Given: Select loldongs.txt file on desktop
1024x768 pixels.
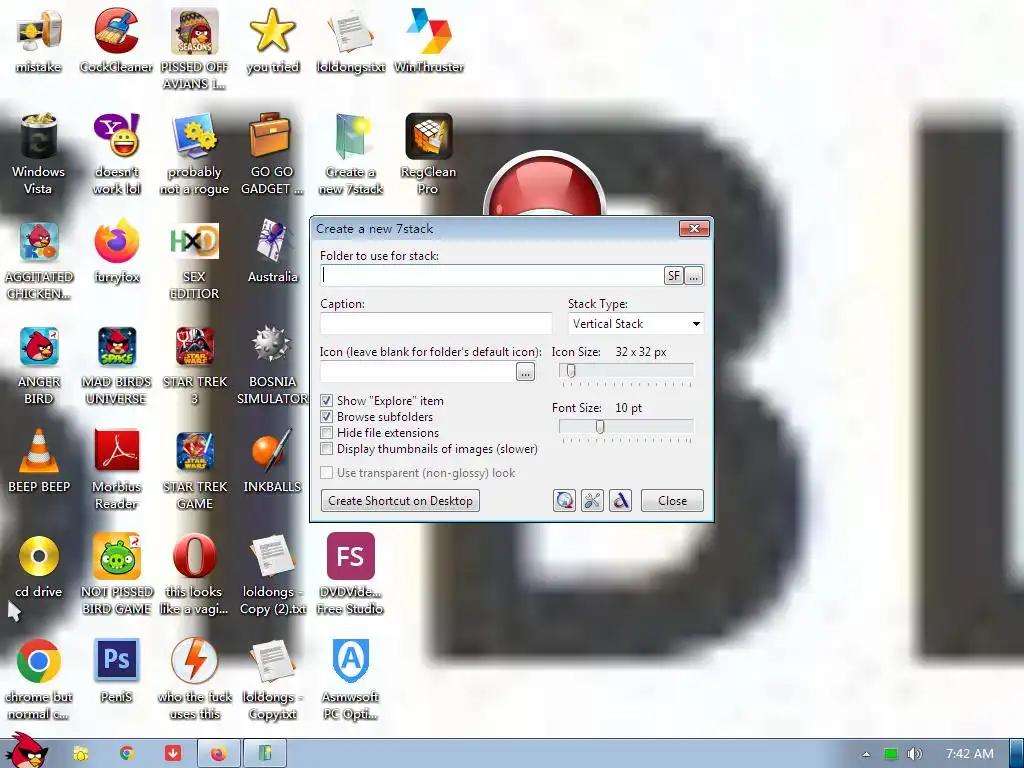Looking at the screenshot, I should pyautogui.click(x=351, y=40).
